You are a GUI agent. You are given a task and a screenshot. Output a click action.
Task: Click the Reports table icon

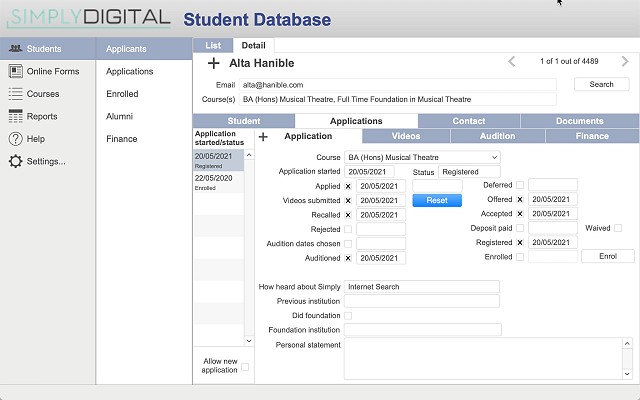[x=16, y=116]
